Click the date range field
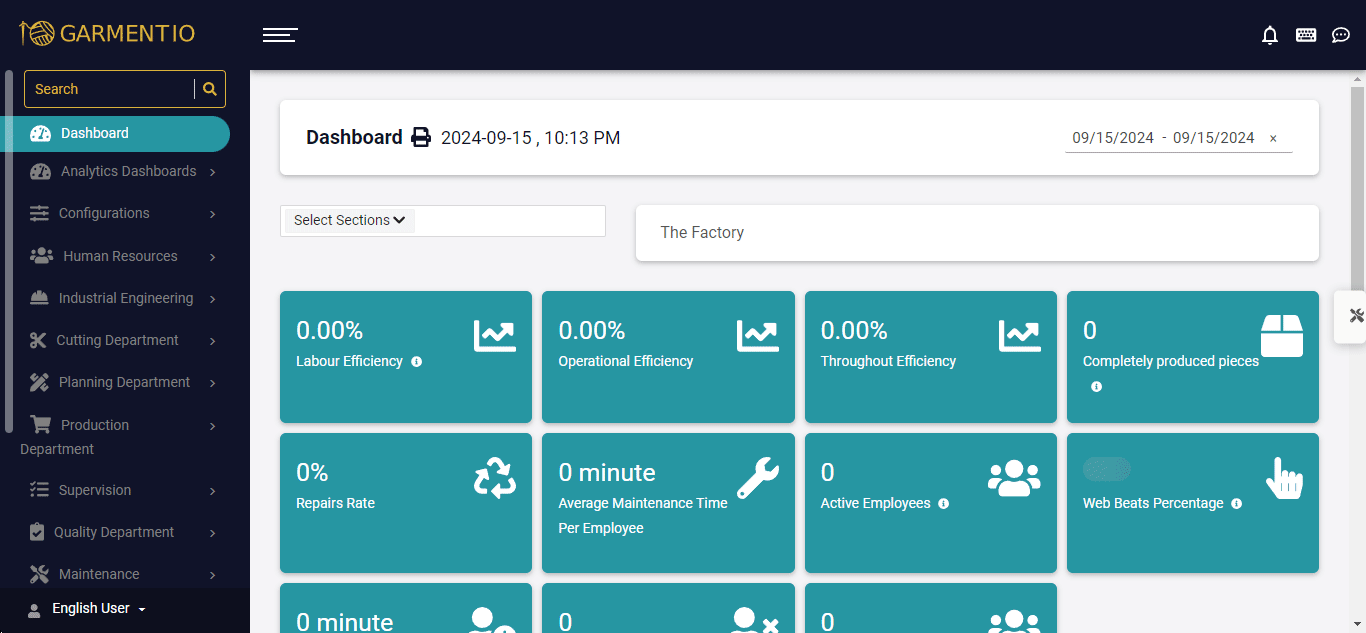 tap(1163, 138)
